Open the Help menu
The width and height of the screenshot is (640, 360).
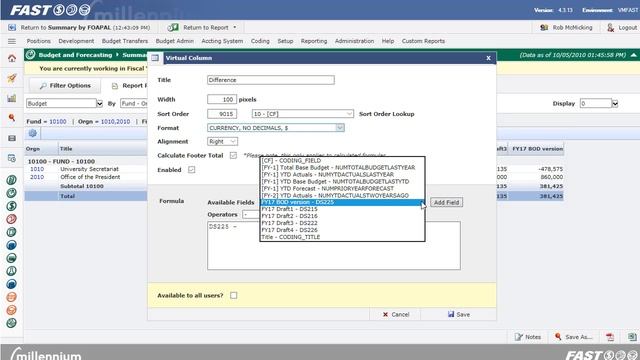[x=388, y=41]
